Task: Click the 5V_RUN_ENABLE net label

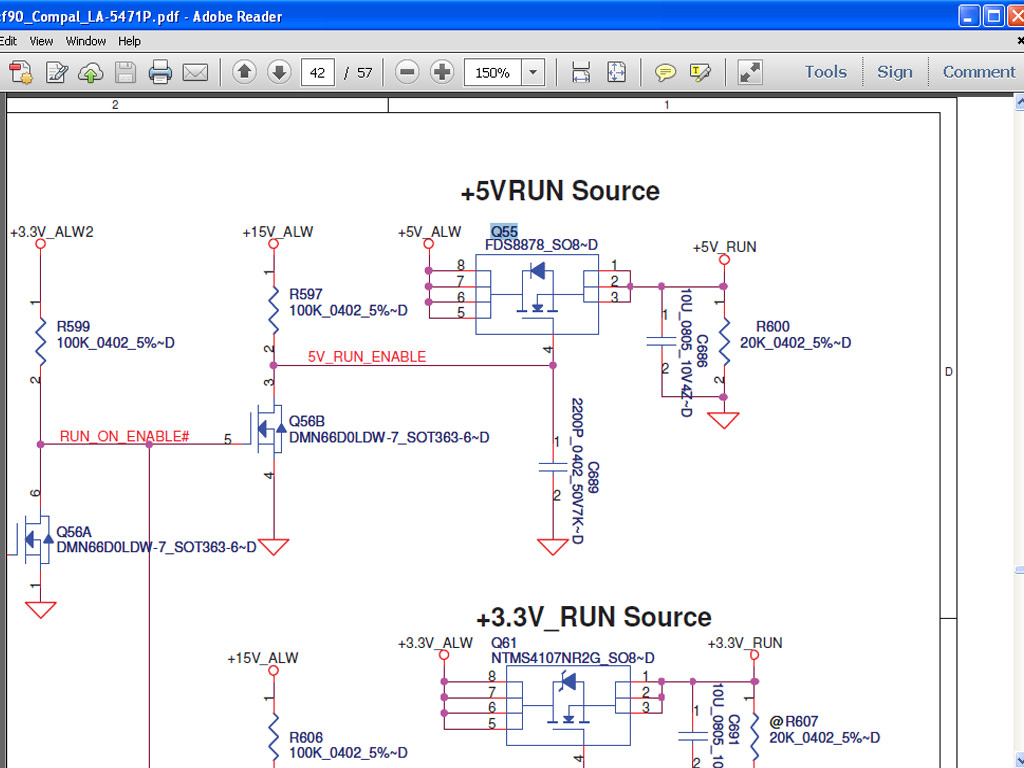Action: click(x=366, y=357)
